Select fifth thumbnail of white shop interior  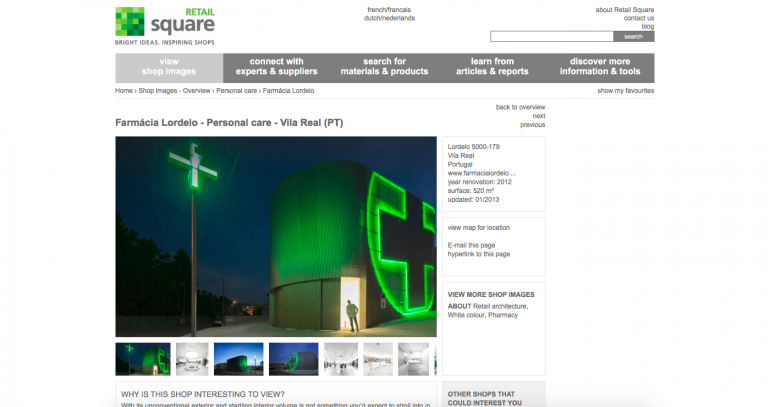point(341,359)
